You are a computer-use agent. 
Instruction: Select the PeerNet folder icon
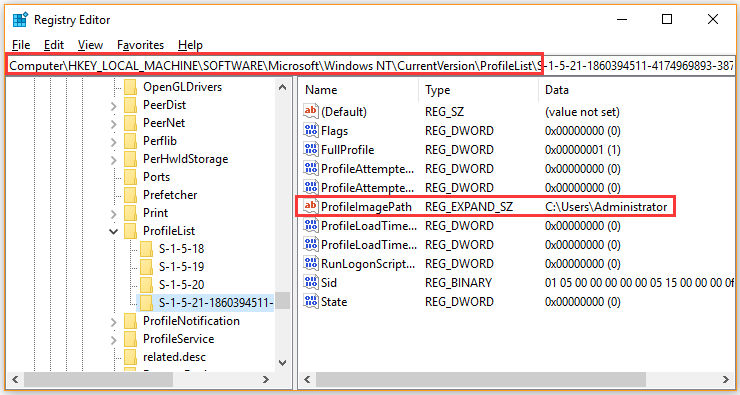[x=130, y=123]
